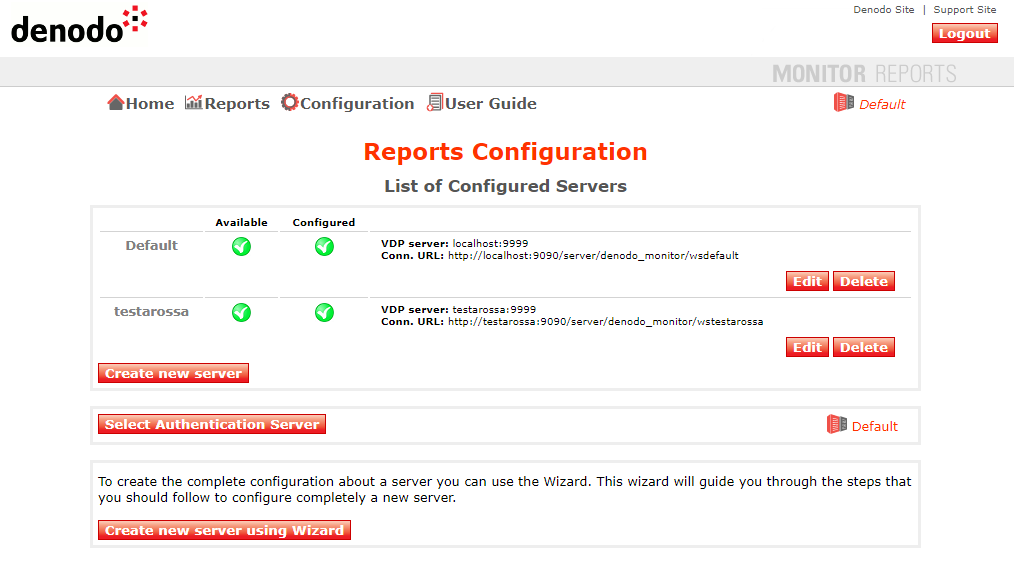Open the Home menu item

(x=141, y=103)
